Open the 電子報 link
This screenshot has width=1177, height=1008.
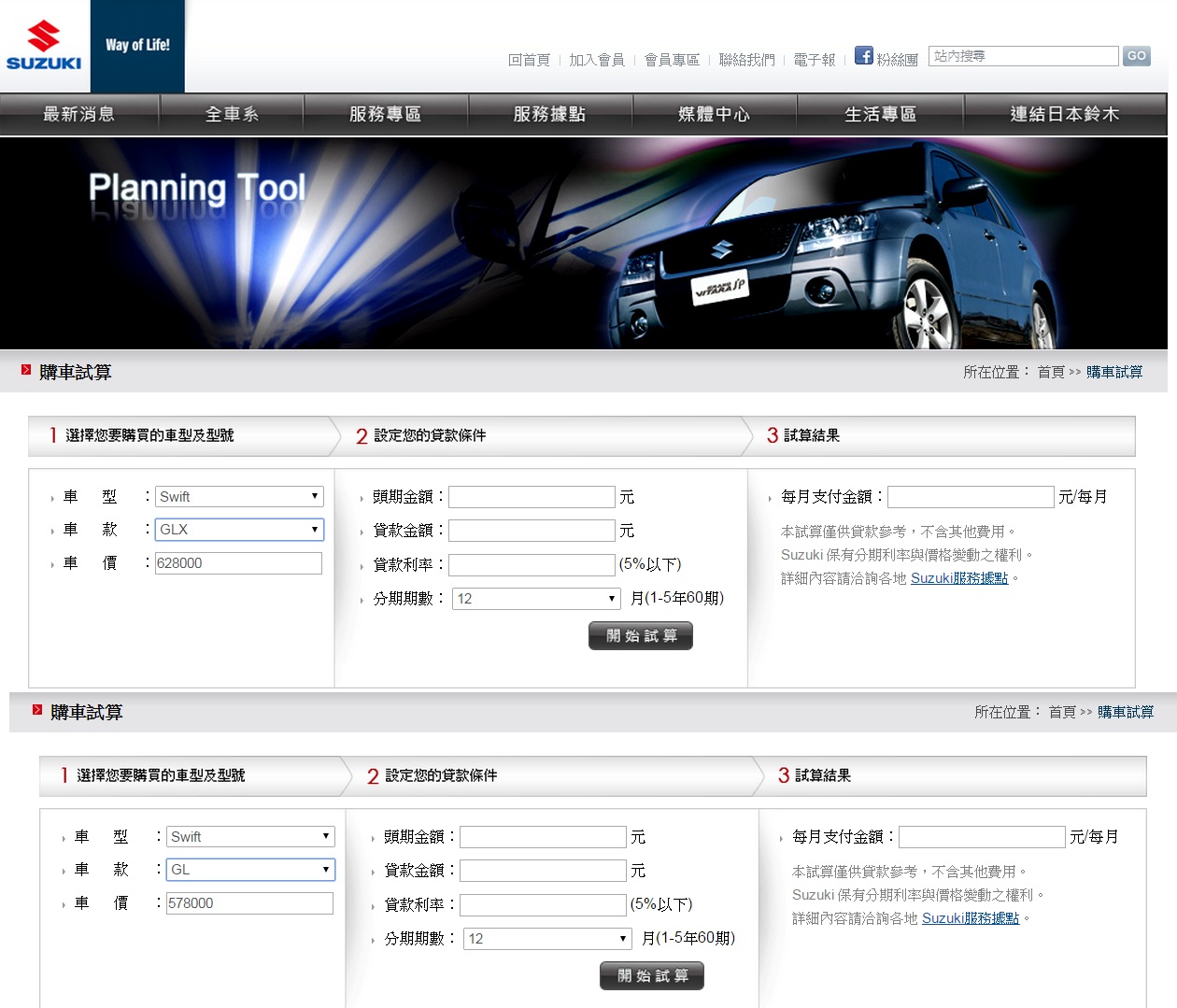pyautogui.click(x=815, y=60)
